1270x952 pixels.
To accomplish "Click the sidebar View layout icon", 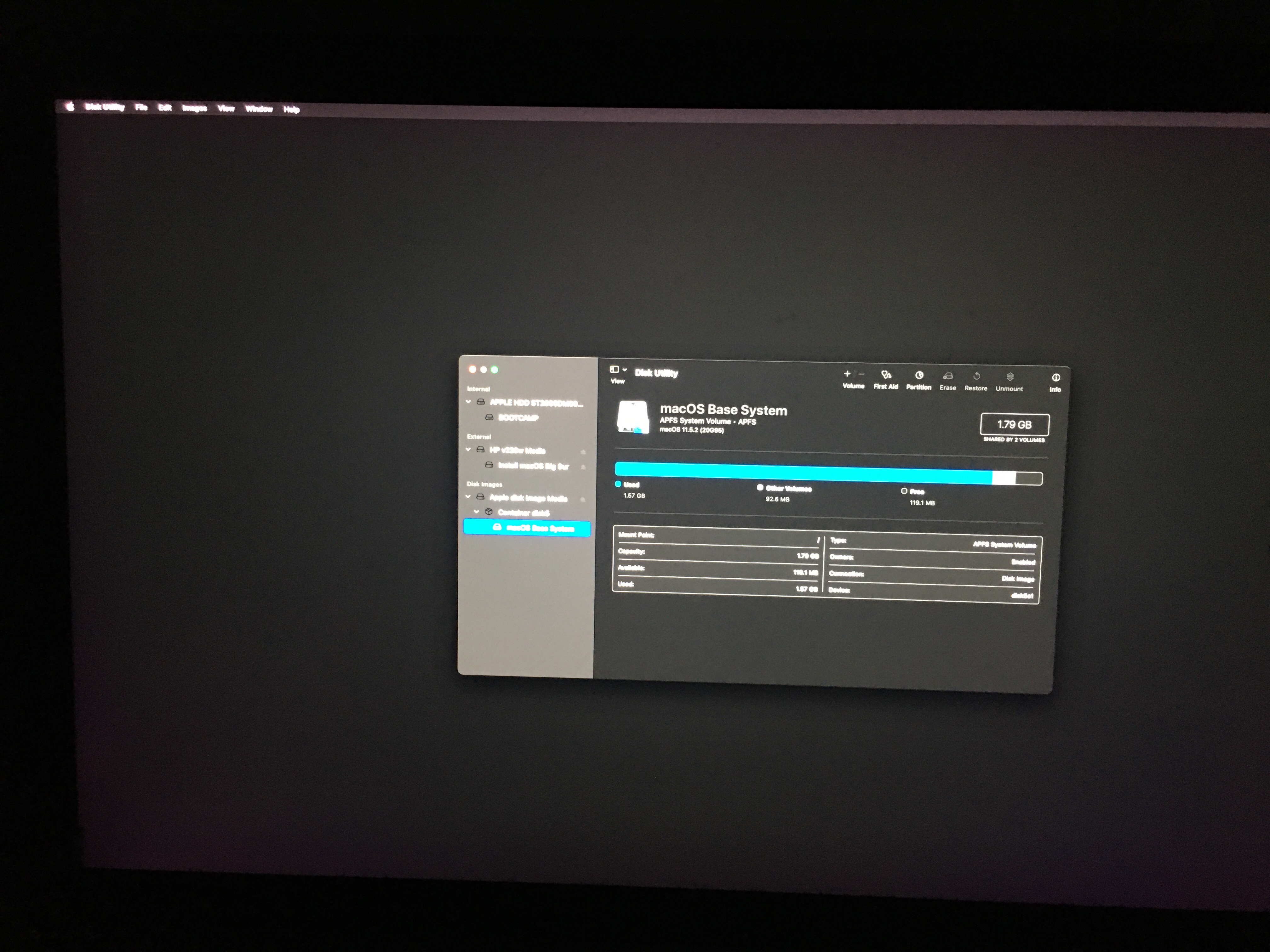I will tap(614, 369).
